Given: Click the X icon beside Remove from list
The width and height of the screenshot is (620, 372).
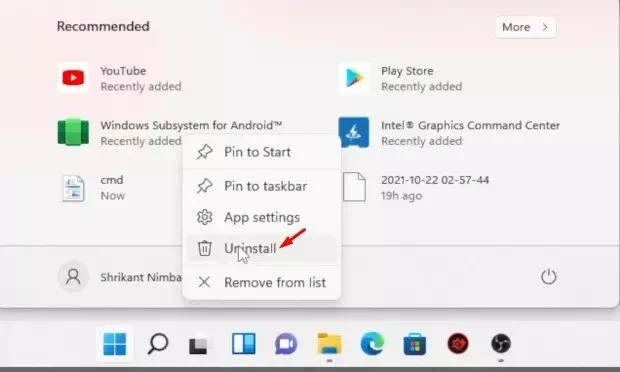Looking at the screenshot, I should click(204, 282).
